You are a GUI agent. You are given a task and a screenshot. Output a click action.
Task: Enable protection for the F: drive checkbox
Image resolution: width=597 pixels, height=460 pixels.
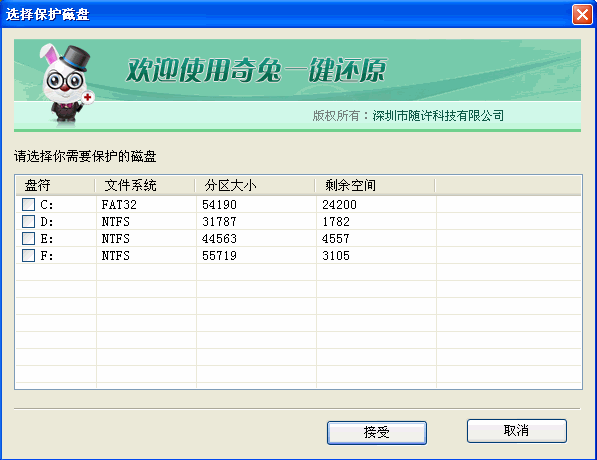pyautogui.click(x=29, y=255)
